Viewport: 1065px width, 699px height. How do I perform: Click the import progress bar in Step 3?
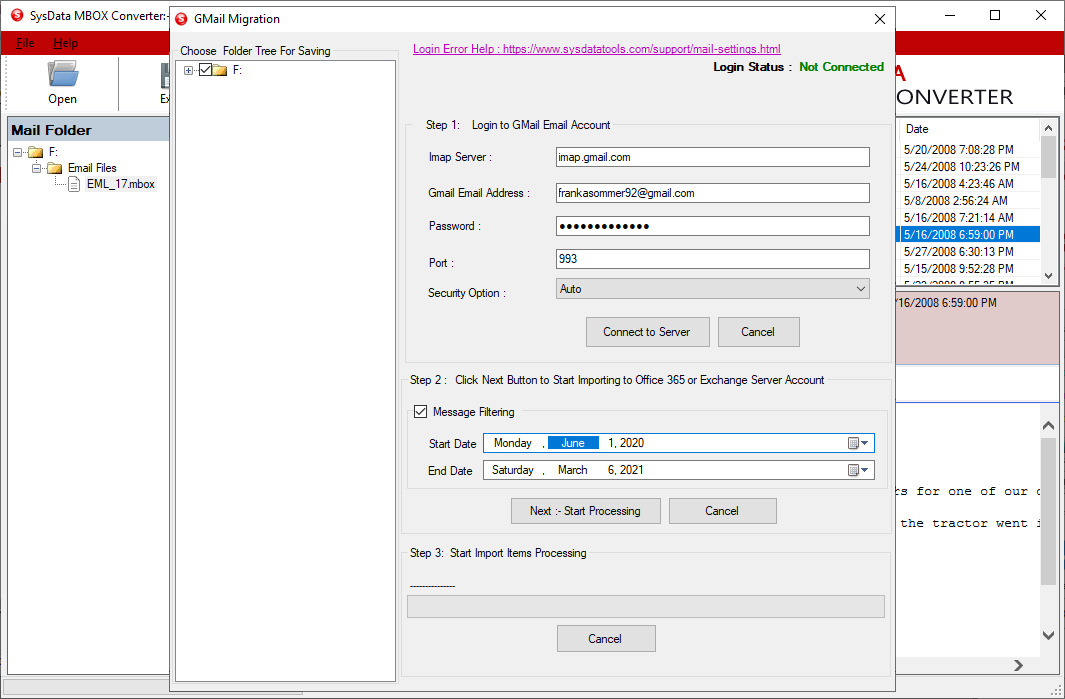click(645, 607)
